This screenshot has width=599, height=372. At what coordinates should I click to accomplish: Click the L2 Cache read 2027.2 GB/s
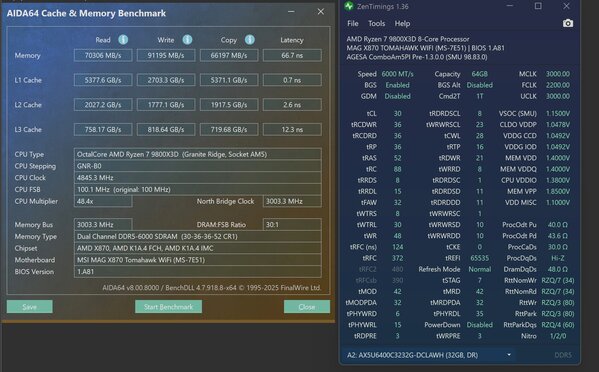(x=103, y=105)
